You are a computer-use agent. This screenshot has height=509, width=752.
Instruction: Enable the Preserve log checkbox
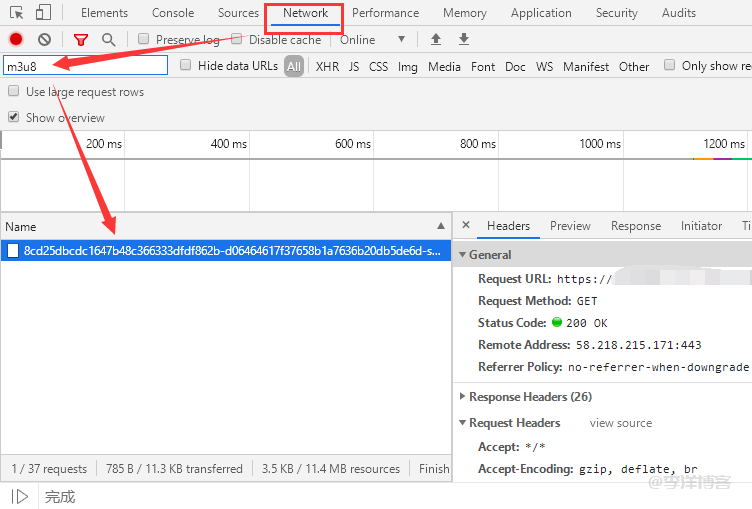pos(144,39)
